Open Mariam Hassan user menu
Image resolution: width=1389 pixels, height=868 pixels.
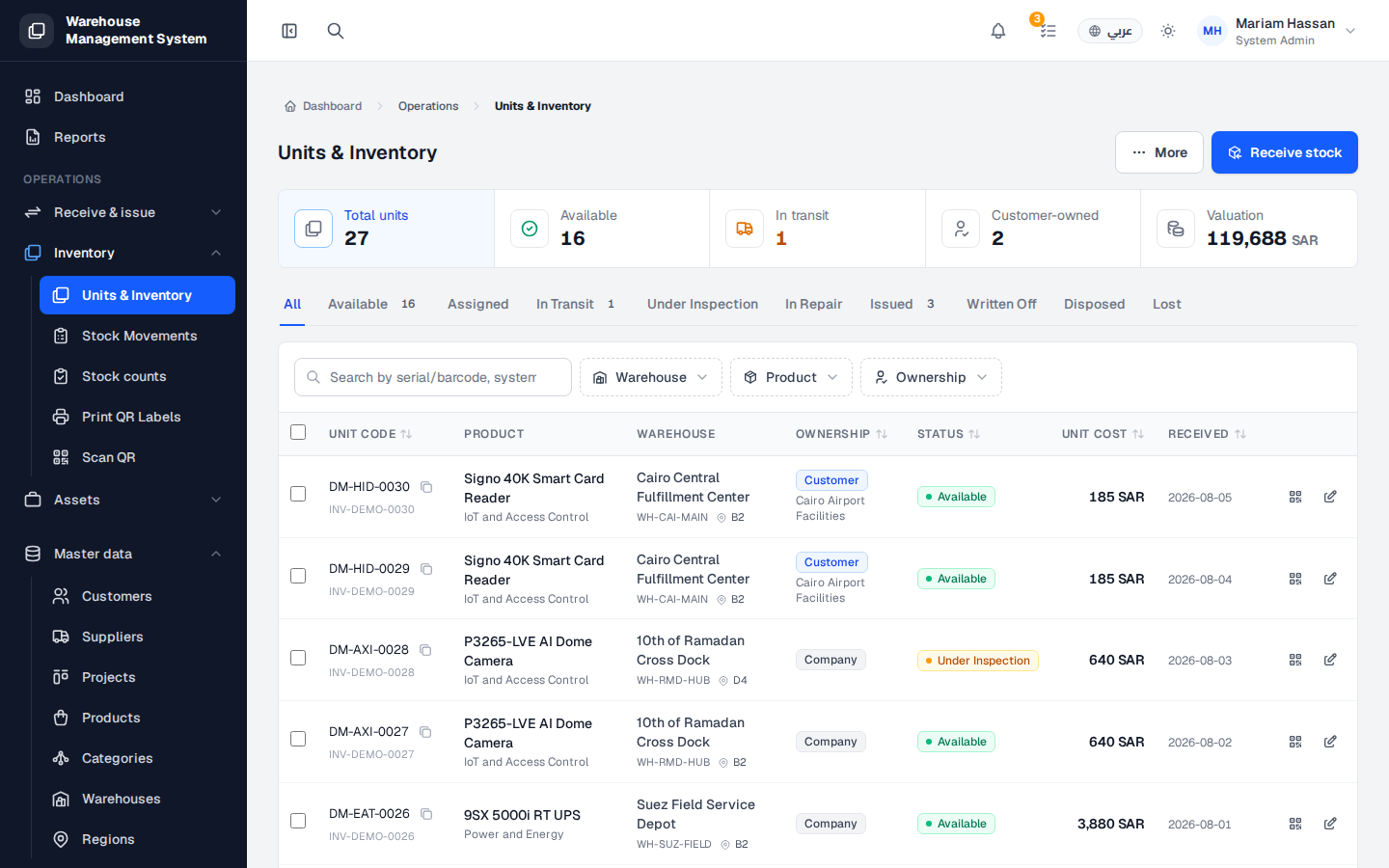[x=1277, y=31]
